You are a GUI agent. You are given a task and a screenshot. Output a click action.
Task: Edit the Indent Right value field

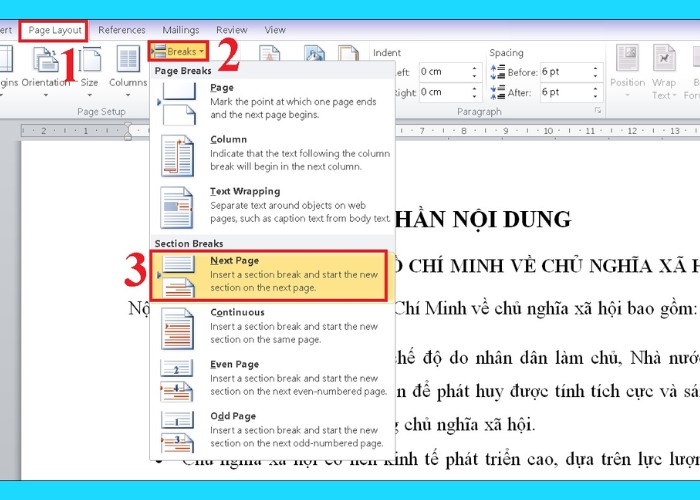pyautogui.click(x=445, y=92)
